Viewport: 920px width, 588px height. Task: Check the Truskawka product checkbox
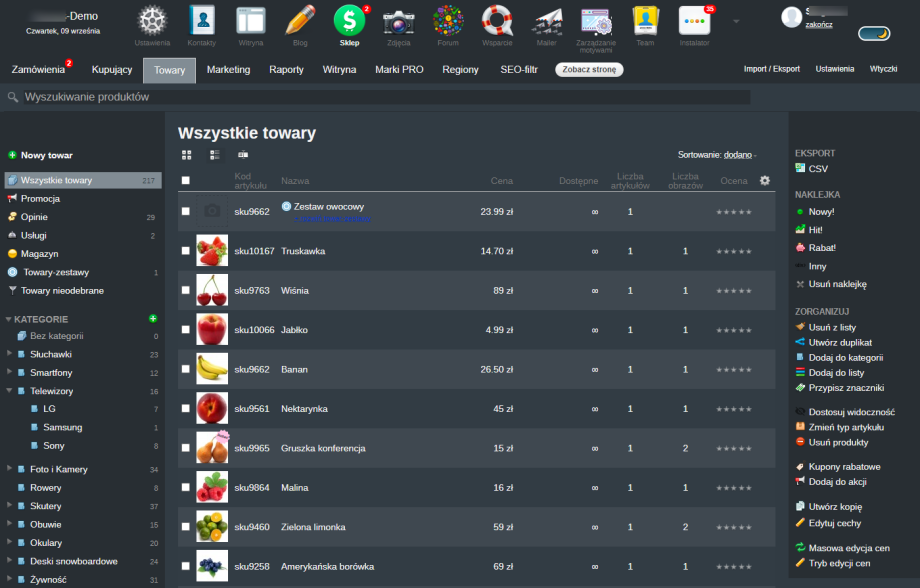pyautogui.click(x=185, y=251)
